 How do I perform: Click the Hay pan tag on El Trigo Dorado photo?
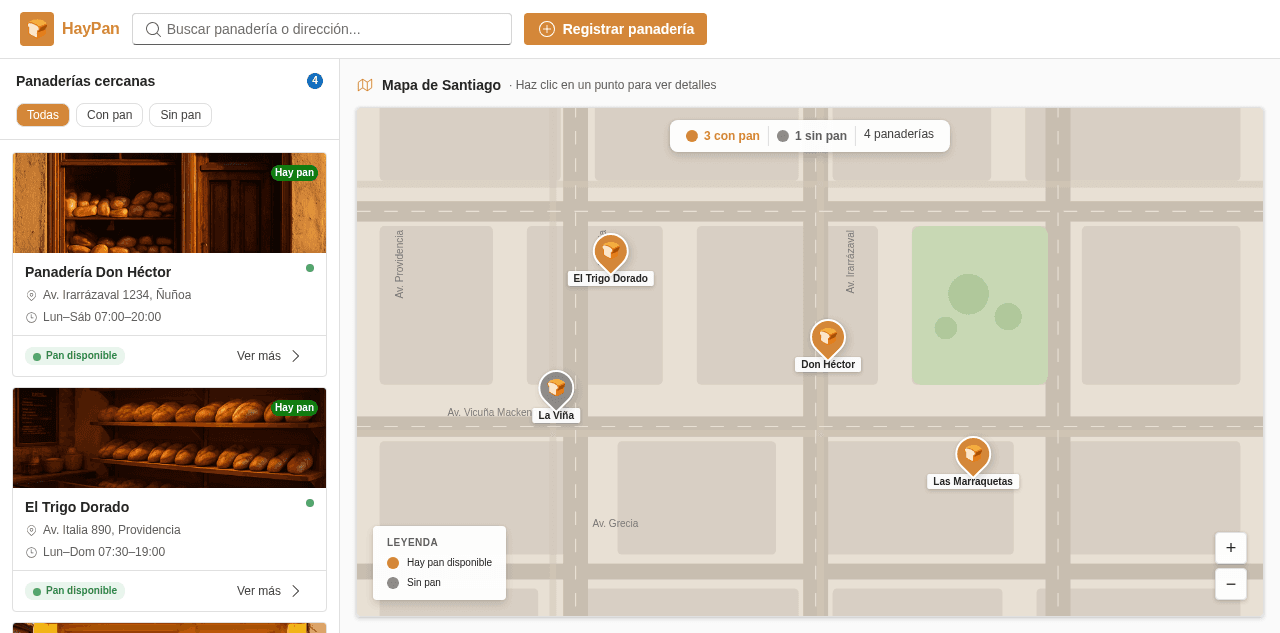pos(294,408)
